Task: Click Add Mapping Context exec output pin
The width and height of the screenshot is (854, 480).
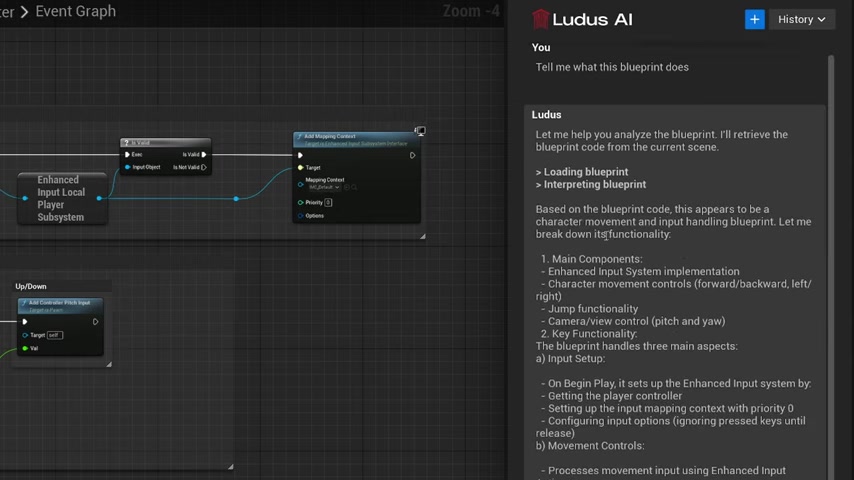Action: pos(412,155)
